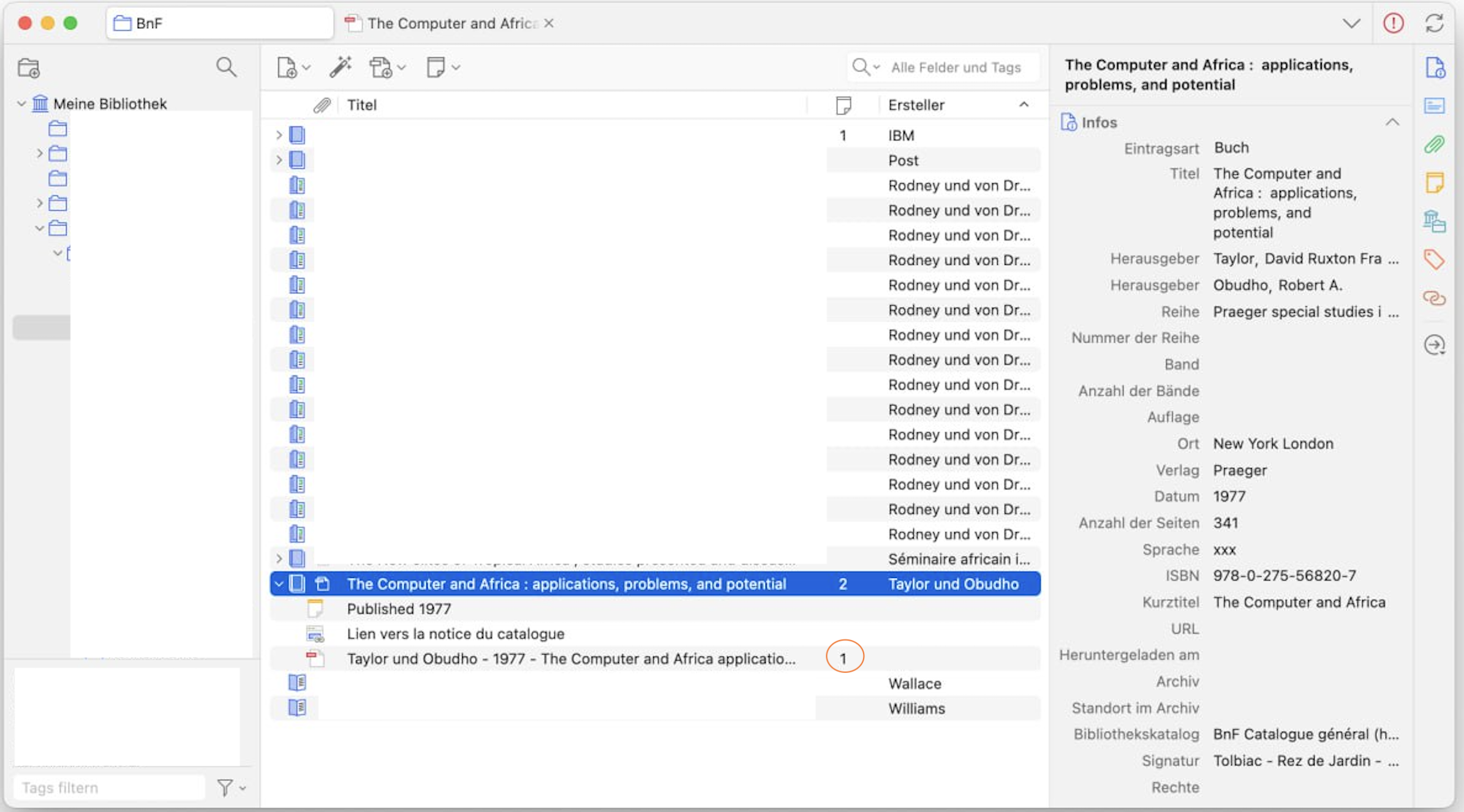The image size is (1464, 812).
Task: Click the magic wand add-by-identifier icon
Action: click(x=340, y=67)
